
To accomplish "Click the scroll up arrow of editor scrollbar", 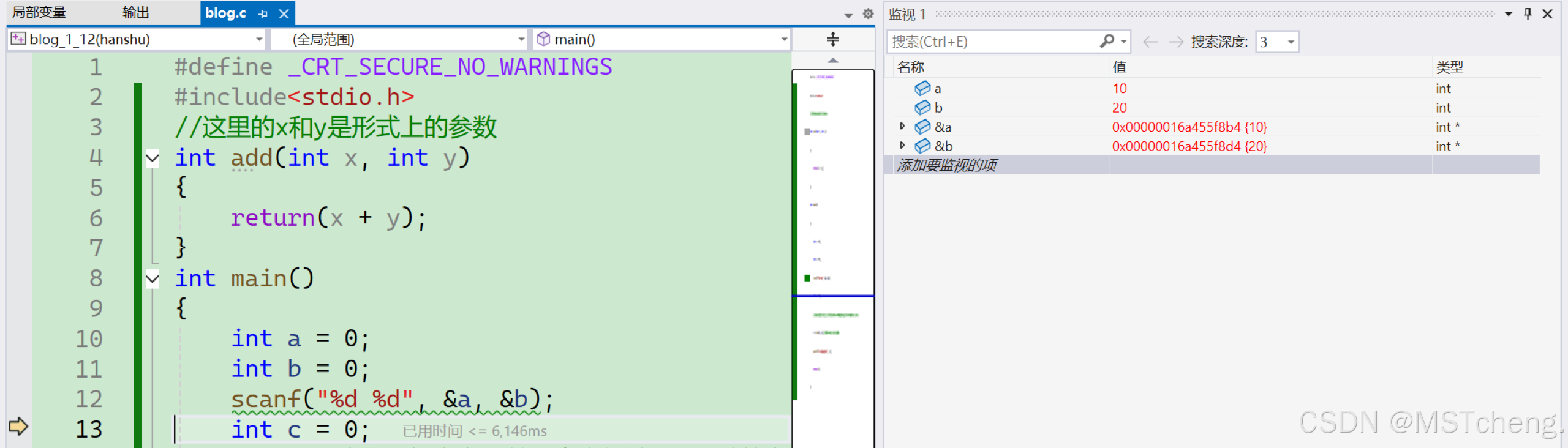I will click(x=833, y=60).
